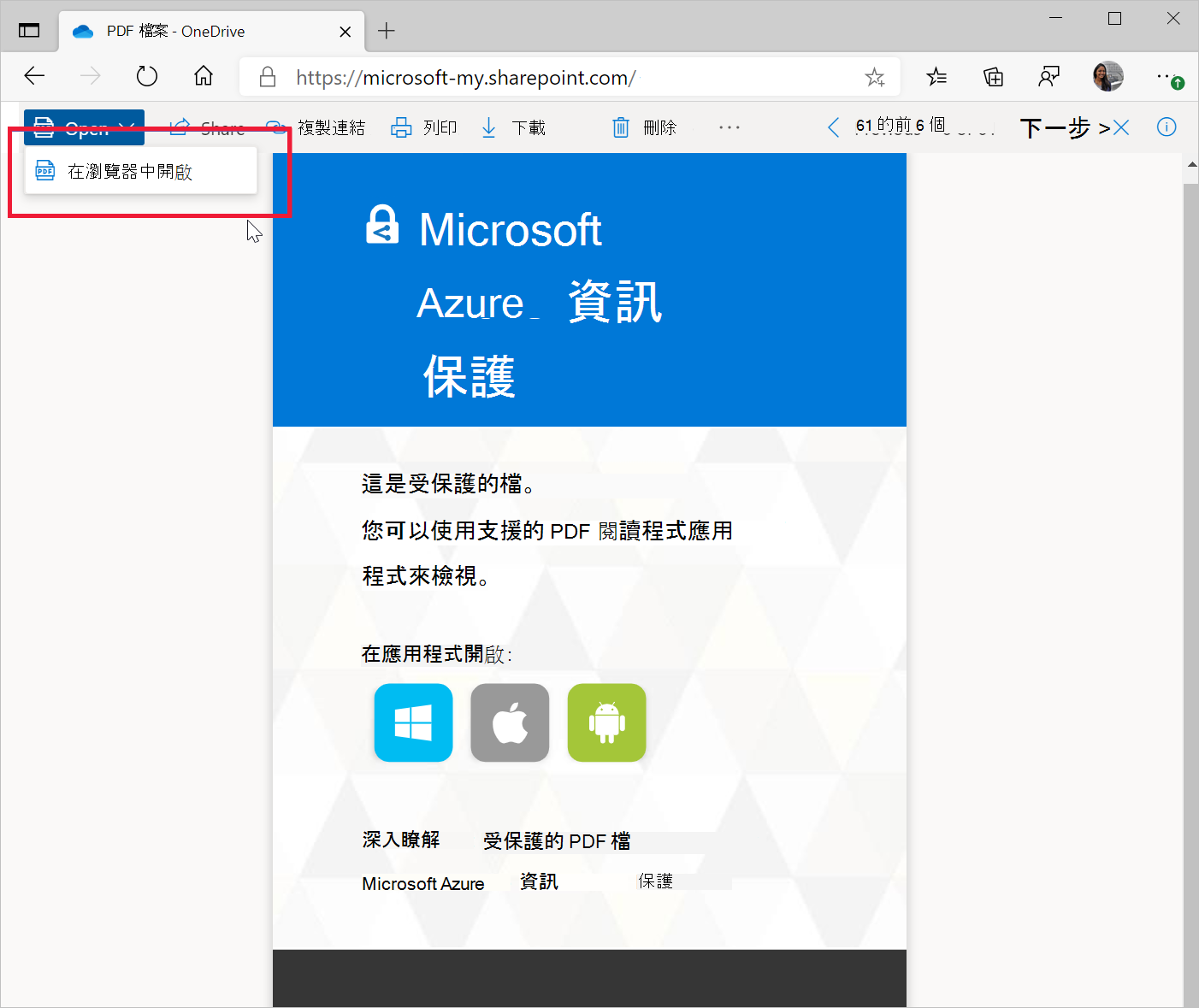This screenshot has width=1199, height=1008.
Task: Choose 在瀏覽器中開啟 from the Open menu
Action: pos(141,171)
